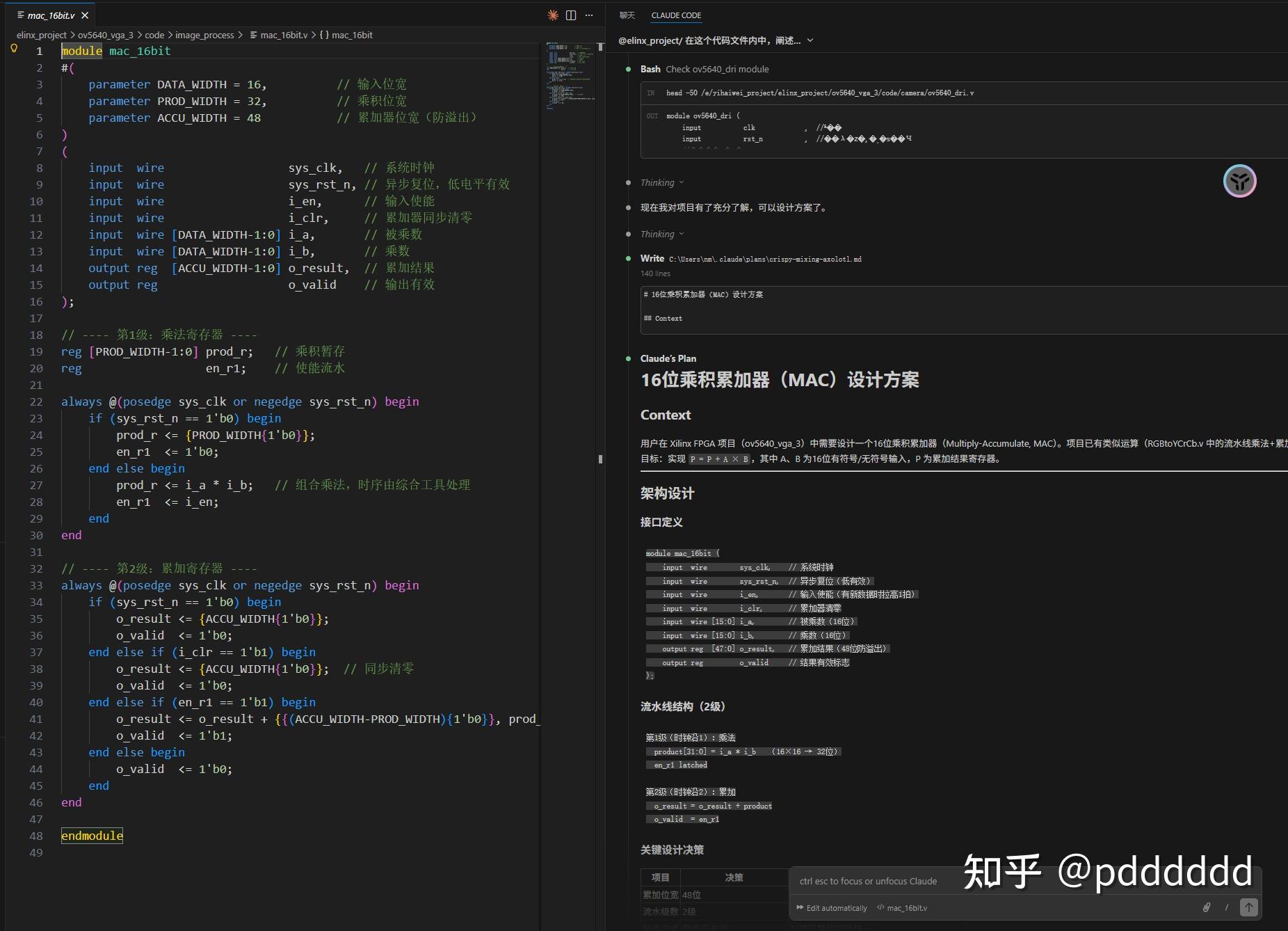Screen dimensions: 1288x931
Task: Click the 'parameter DATA_WIDTH = 16' line
Action: coord(177,84)
